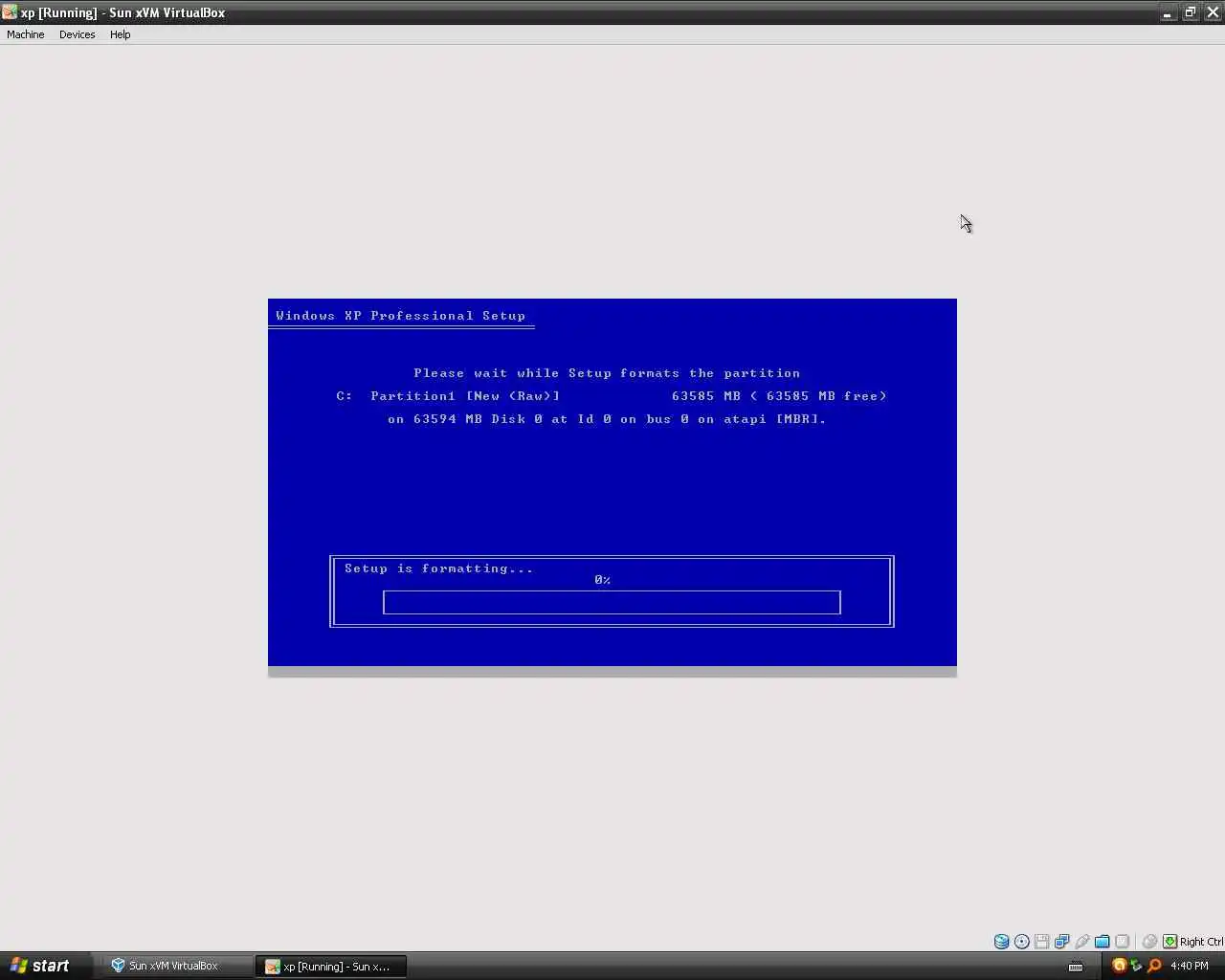
Task: Click the floppy disk status icon
Action: 1042,942
